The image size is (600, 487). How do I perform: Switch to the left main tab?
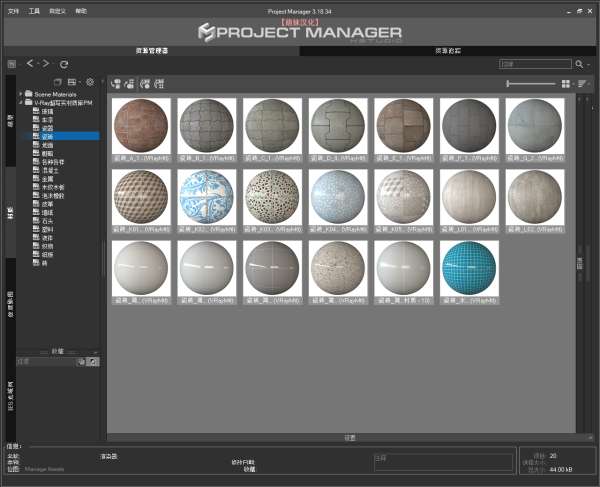[x=152, y=51]
